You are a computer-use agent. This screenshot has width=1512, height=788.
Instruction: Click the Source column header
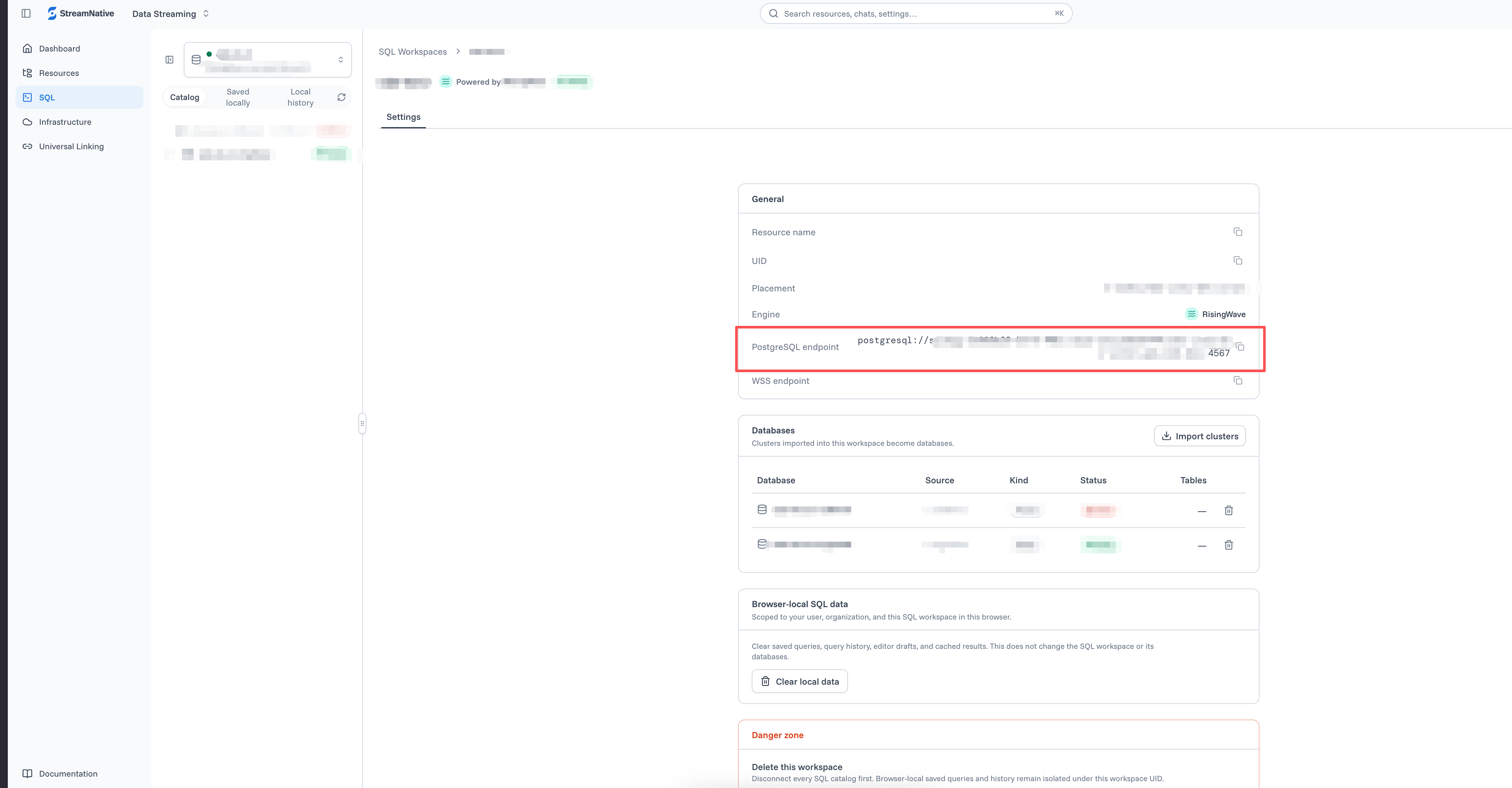939,480
